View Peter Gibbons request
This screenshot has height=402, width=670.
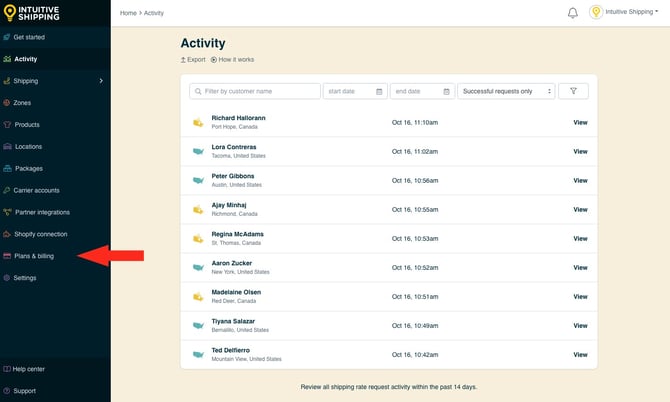[580, 180]
